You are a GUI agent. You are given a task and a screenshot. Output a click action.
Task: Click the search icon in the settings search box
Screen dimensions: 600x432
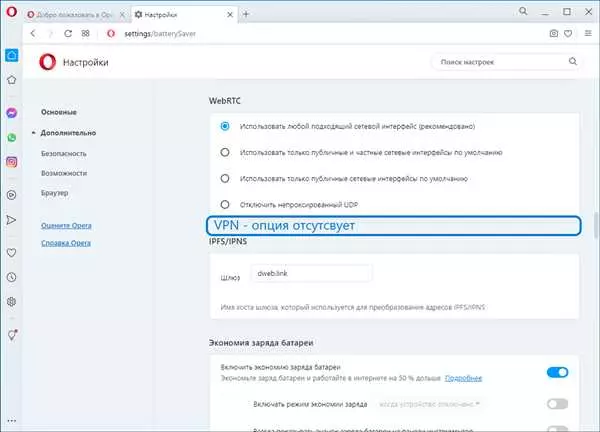click(x=573, y=61)
